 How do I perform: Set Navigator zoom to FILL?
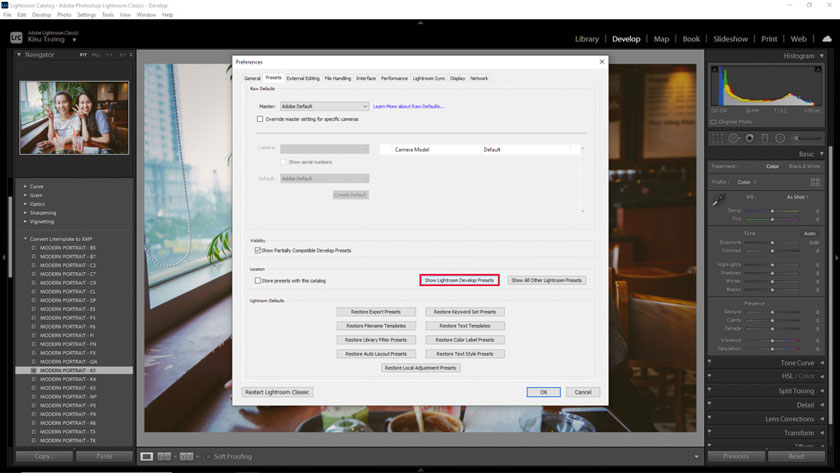point(96,55)
